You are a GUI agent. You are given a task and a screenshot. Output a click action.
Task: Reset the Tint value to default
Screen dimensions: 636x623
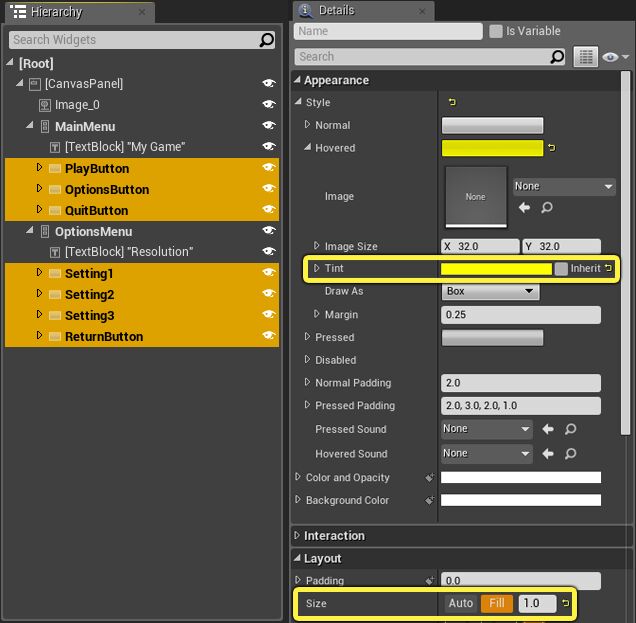click(608, 268)
